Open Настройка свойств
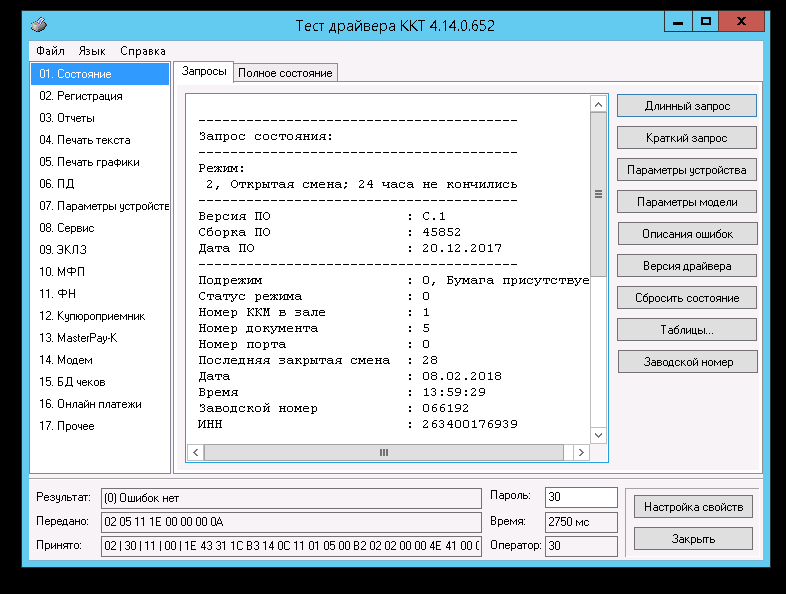Image resolution: width=786 pixels, height=594 pixels. click(x=693, y=507)
